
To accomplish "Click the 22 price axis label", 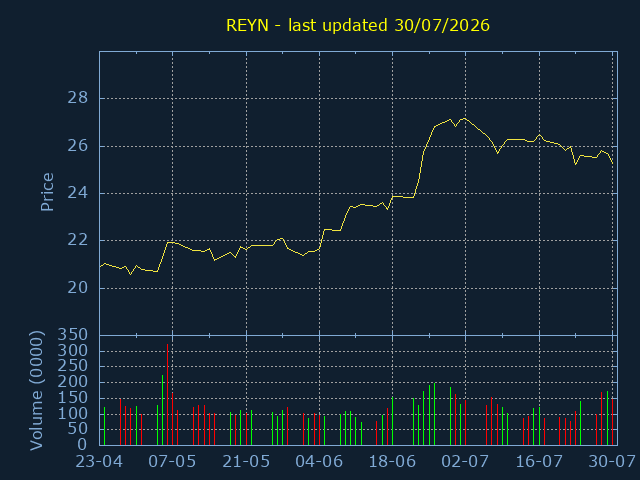I will click(78, 240).
